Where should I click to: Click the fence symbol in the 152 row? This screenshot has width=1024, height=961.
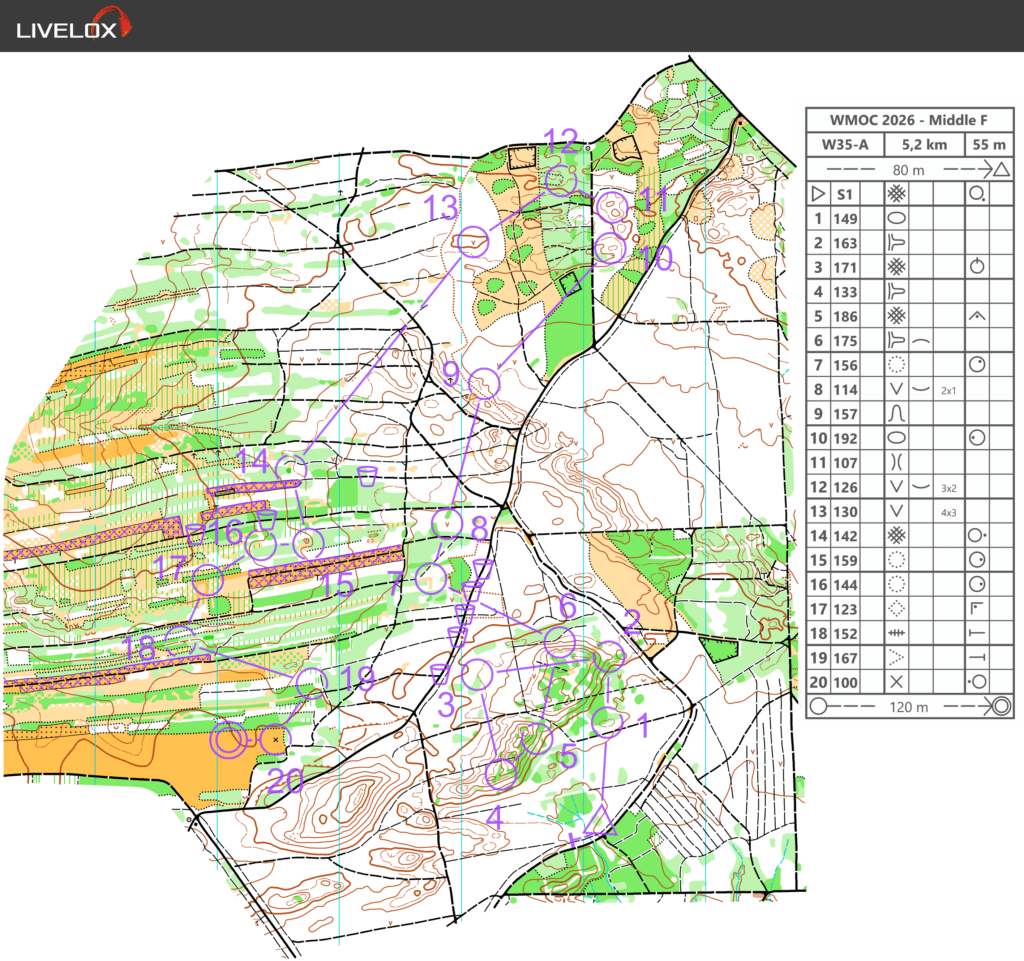click(897, 633)
